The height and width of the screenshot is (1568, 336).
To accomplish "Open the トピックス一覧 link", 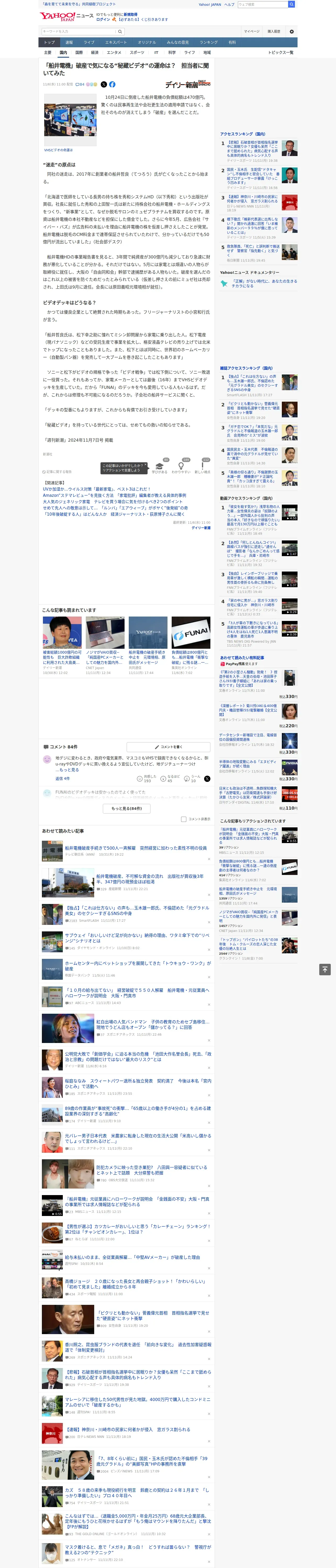I will 281,52.
